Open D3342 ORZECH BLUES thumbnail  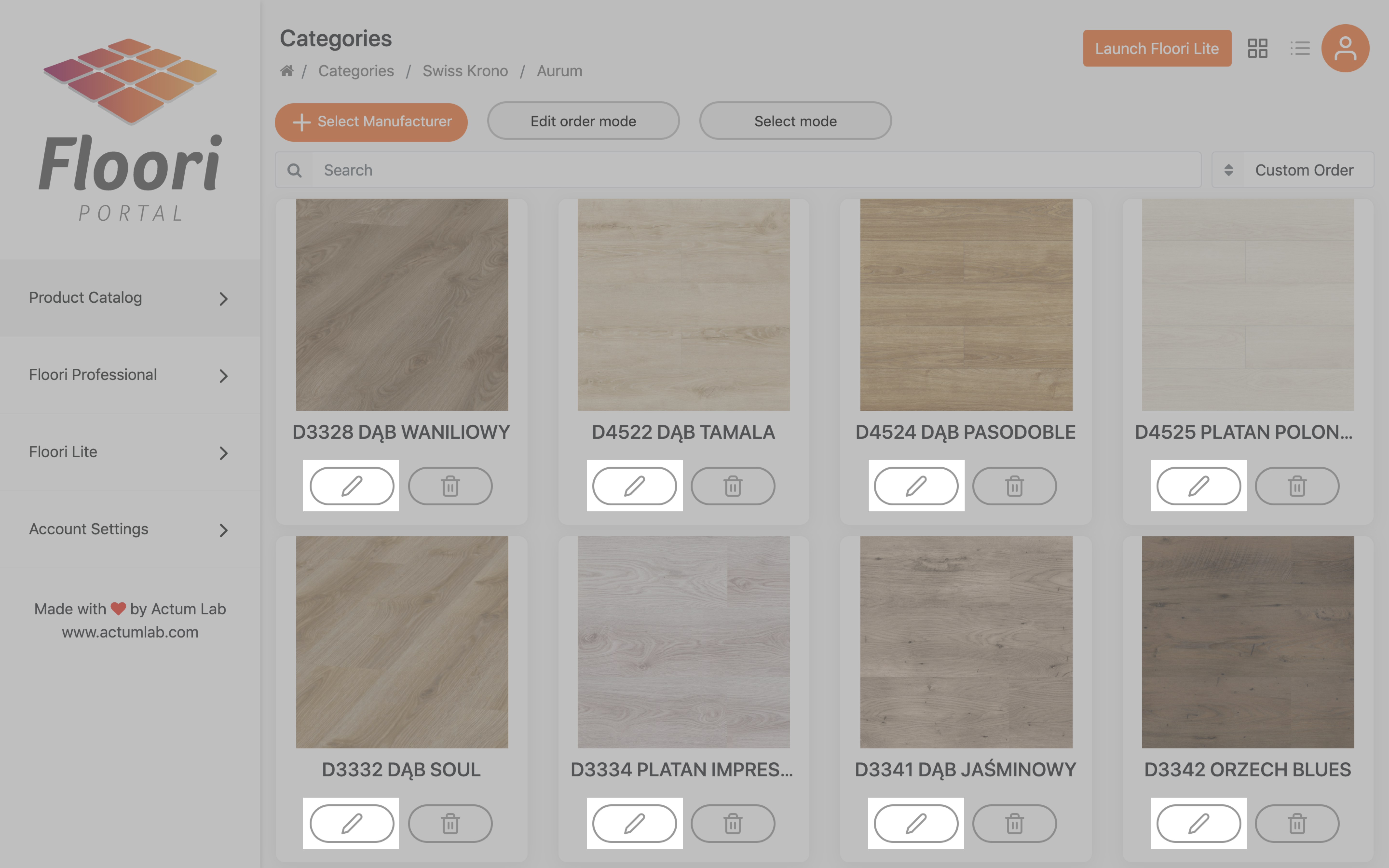(x=1248, y=642)
